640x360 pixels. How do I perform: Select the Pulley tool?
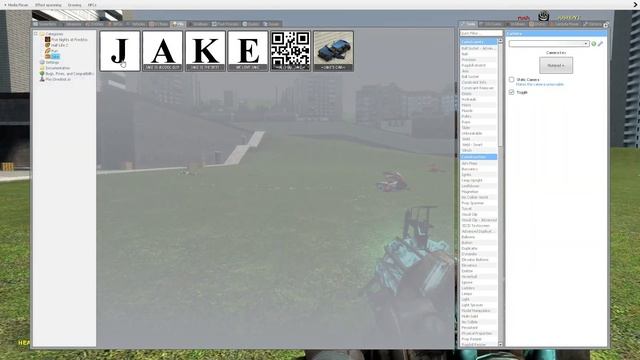click(478, 116)
